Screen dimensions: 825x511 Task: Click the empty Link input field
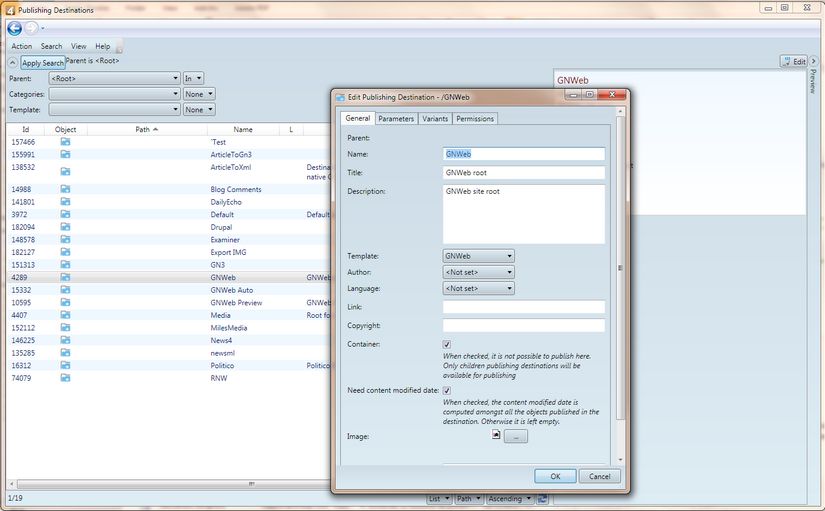point(524,307)
